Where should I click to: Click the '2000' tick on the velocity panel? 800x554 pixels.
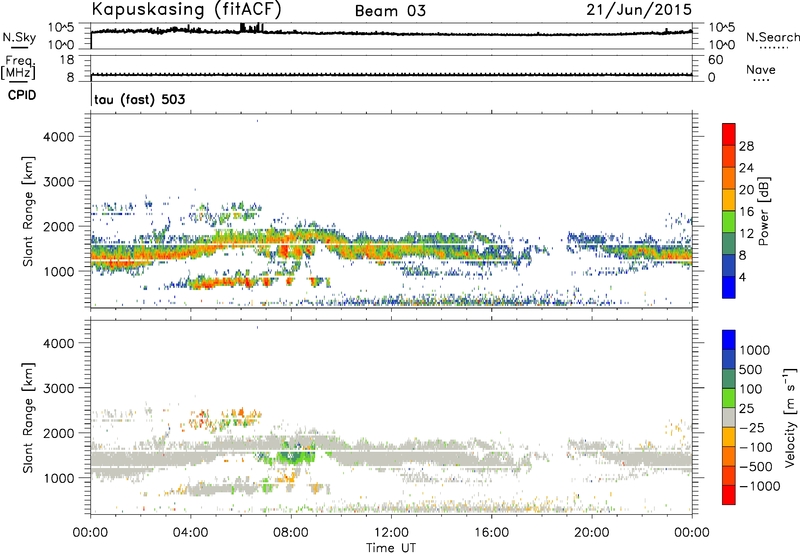click(x=58, y=433)
